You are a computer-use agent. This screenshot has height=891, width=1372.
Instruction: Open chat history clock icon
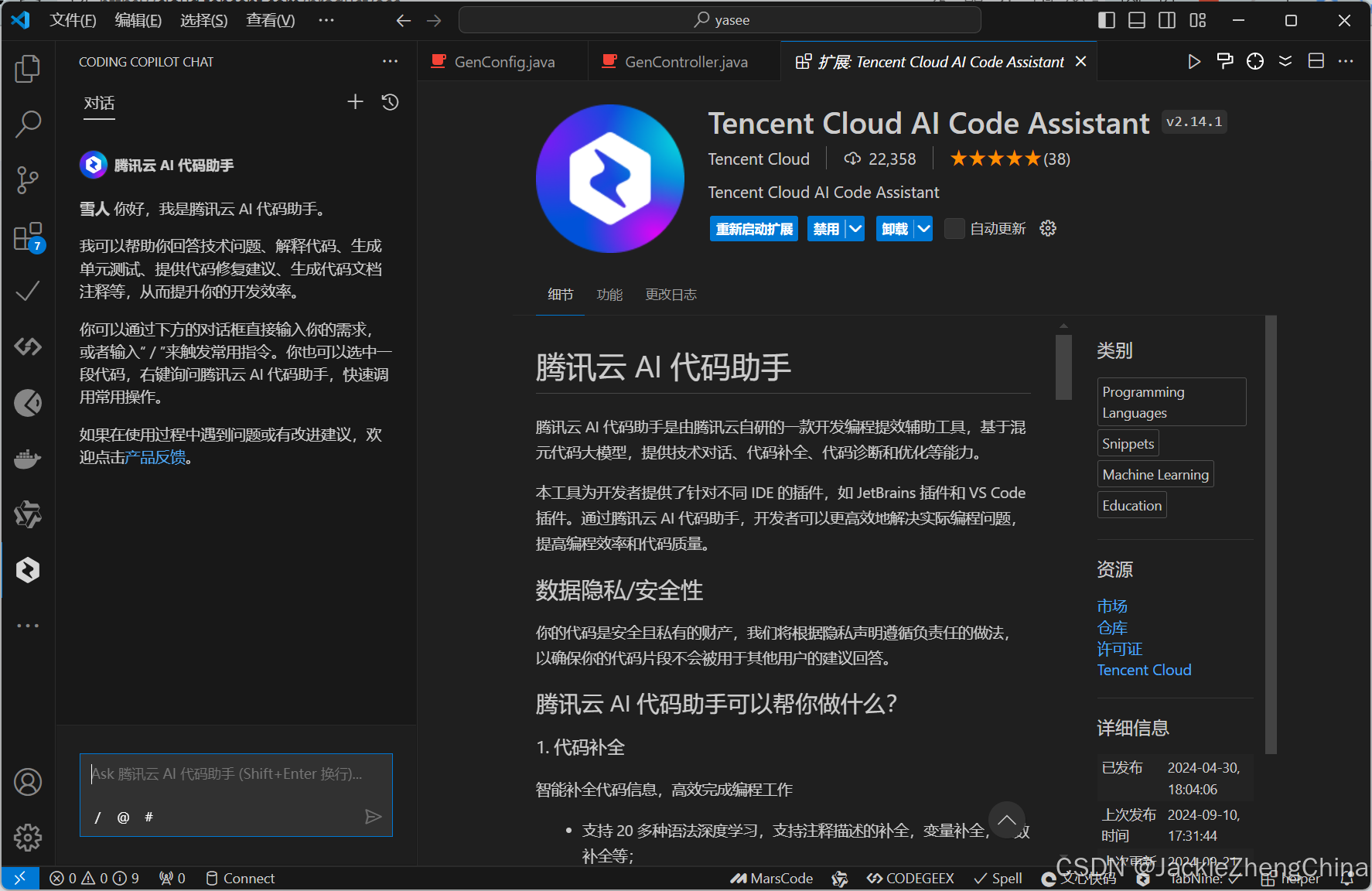pyautogui.click(x=390, y=102)
